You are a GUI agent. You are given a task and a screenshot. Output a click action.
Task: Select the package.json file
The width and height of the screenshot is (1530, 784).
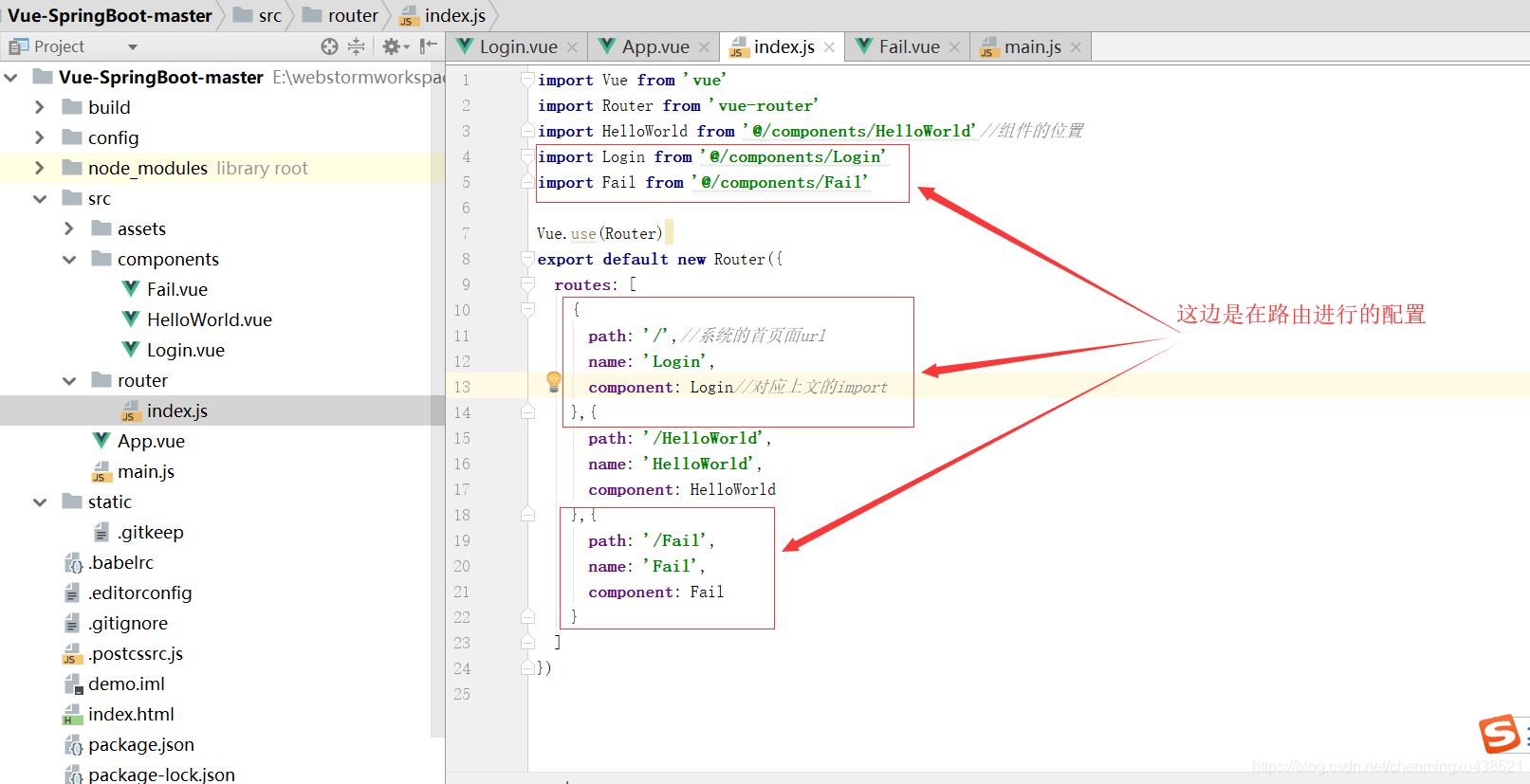pos(140,744)
